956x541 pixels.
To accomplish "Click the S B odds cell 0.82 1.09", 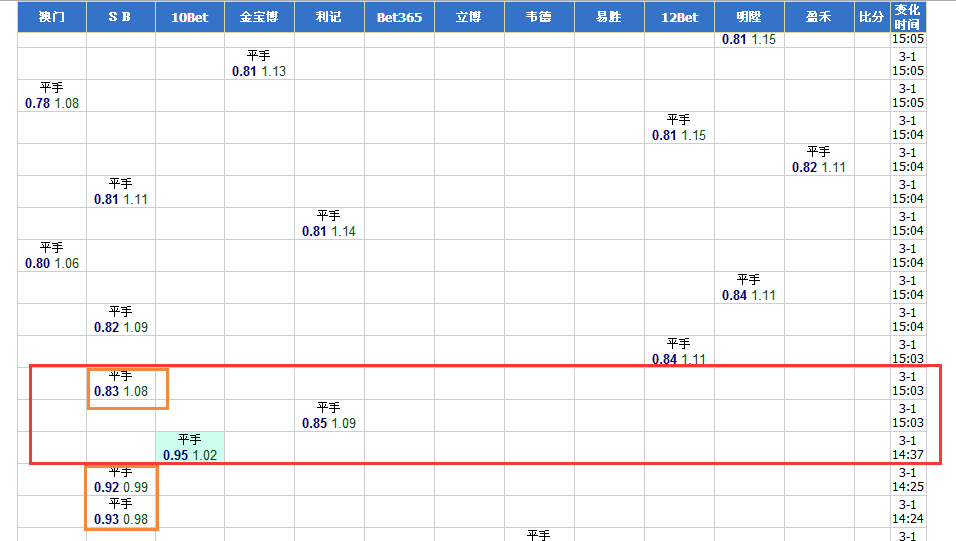I will coord(121,320).
